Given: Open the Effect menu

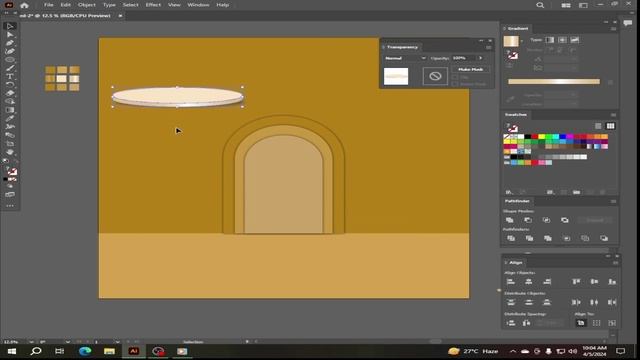Looking at the screenshot, I should tap(153, 5).
